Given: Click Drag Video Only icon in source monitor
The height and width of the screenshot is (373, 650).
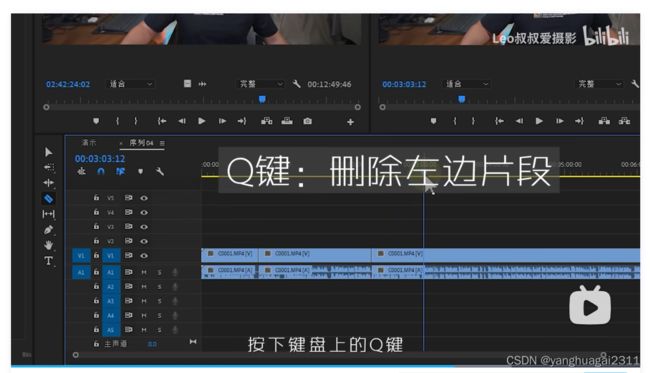Looking at the screenshot, I should click(187, 84).
